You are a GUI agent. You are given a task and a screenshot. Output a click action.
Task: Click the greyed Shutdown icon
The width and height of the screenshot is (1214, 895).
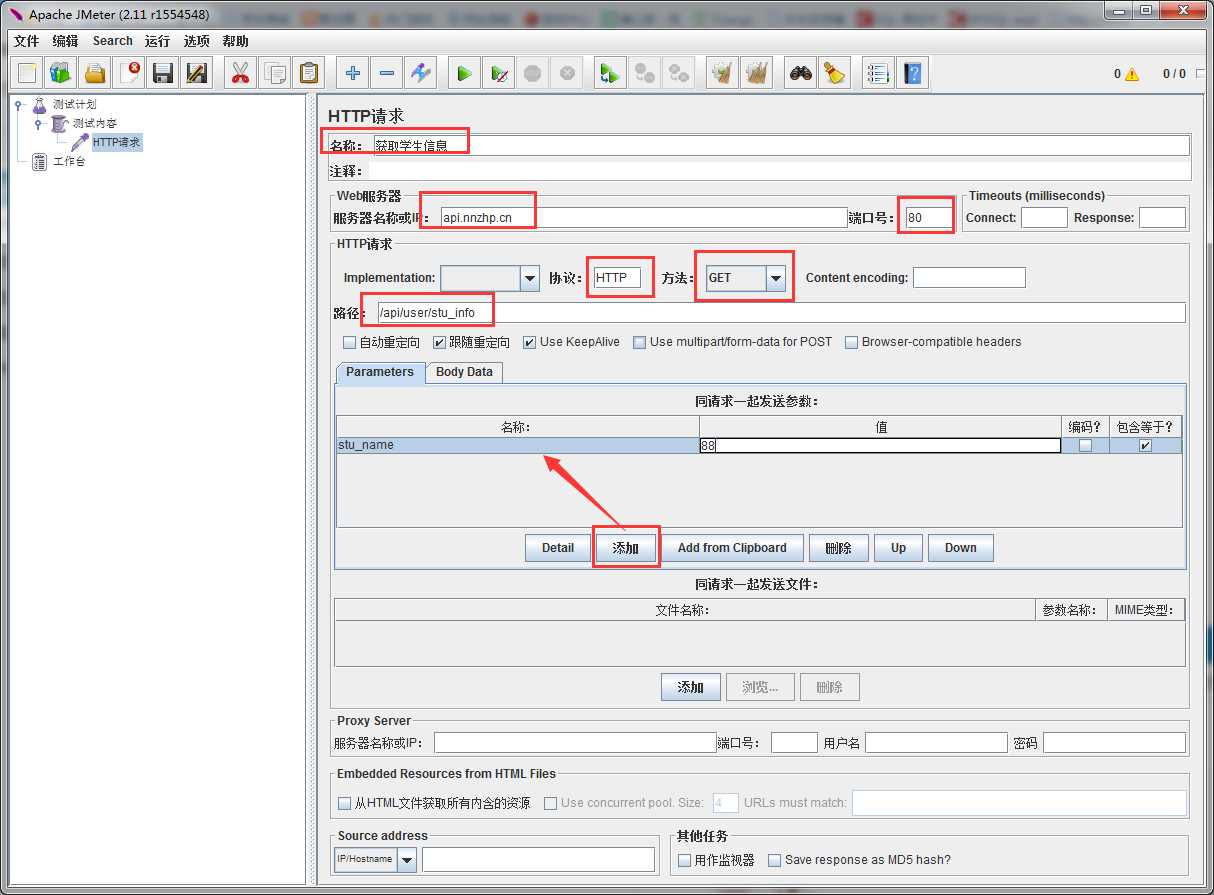click(567, 73)
